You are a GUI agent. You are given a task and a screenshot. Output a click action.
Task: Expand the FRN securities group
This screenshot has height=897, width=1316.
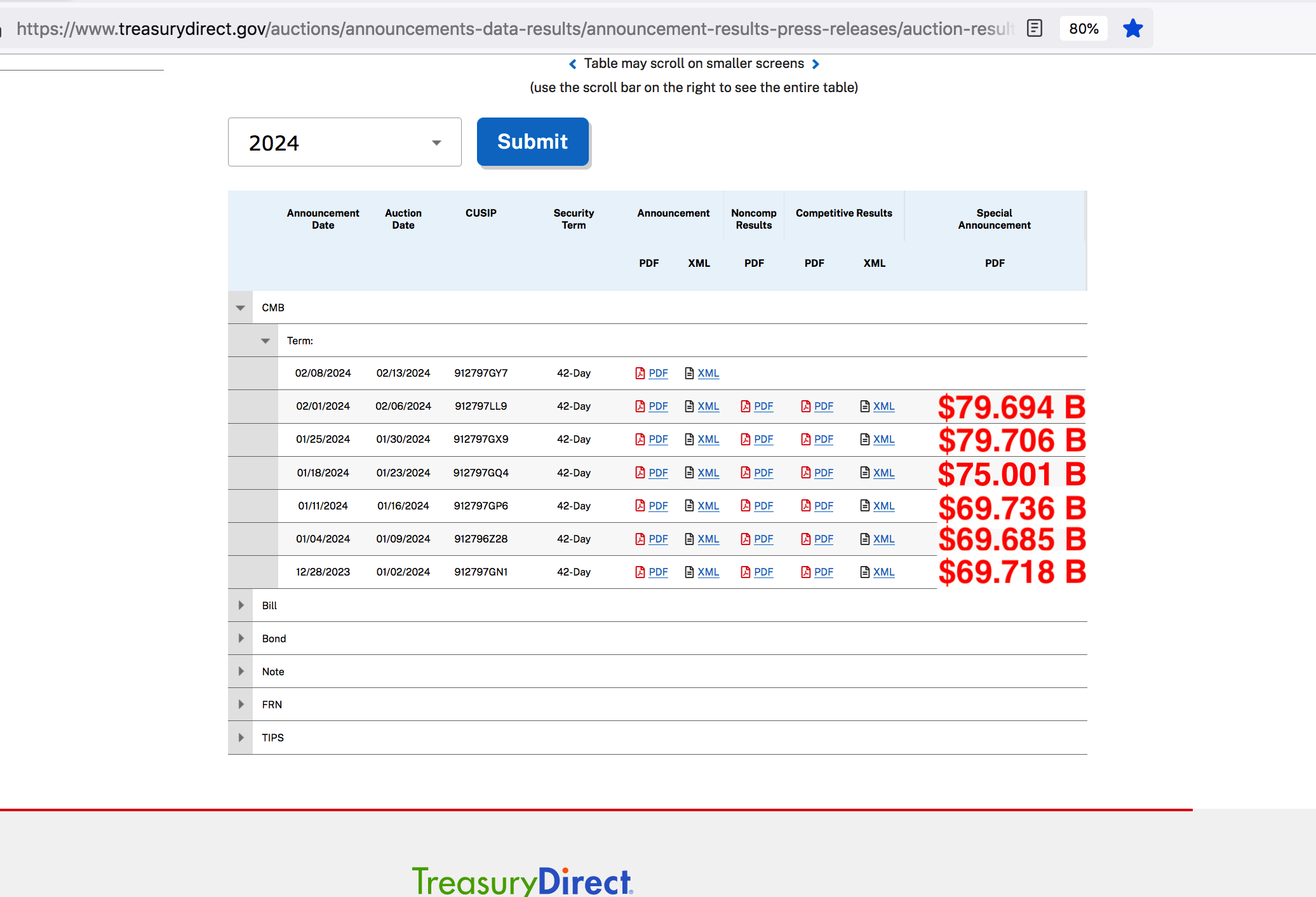coord(241,705)
